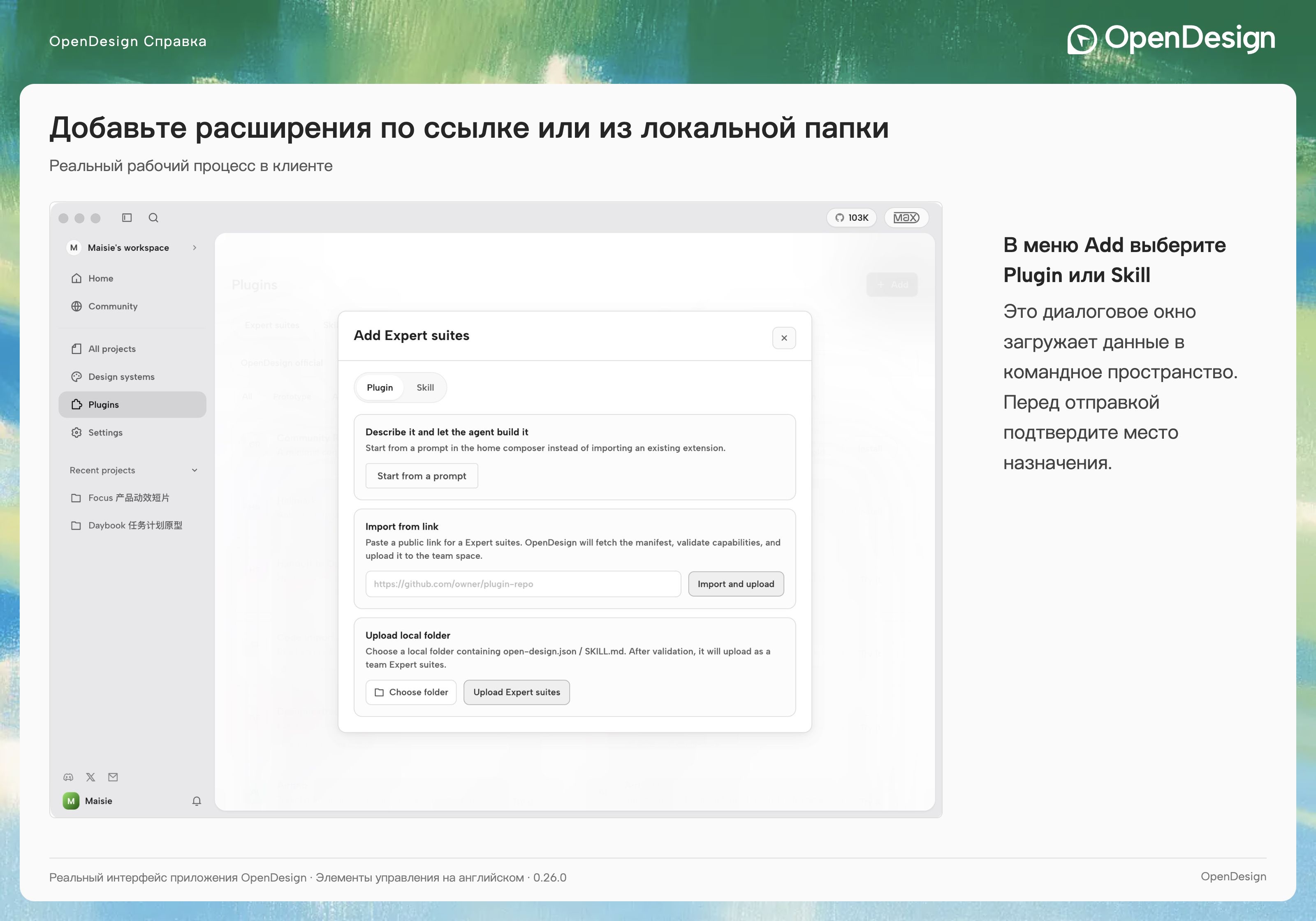1316x921 pixels.
Task: Click the Home house icon
Action: 76,278
